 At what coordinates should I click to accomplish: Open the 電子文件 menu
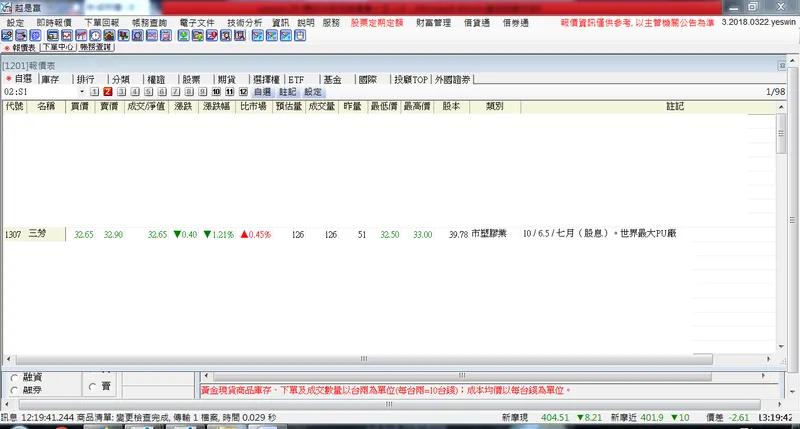coord(197,23)
